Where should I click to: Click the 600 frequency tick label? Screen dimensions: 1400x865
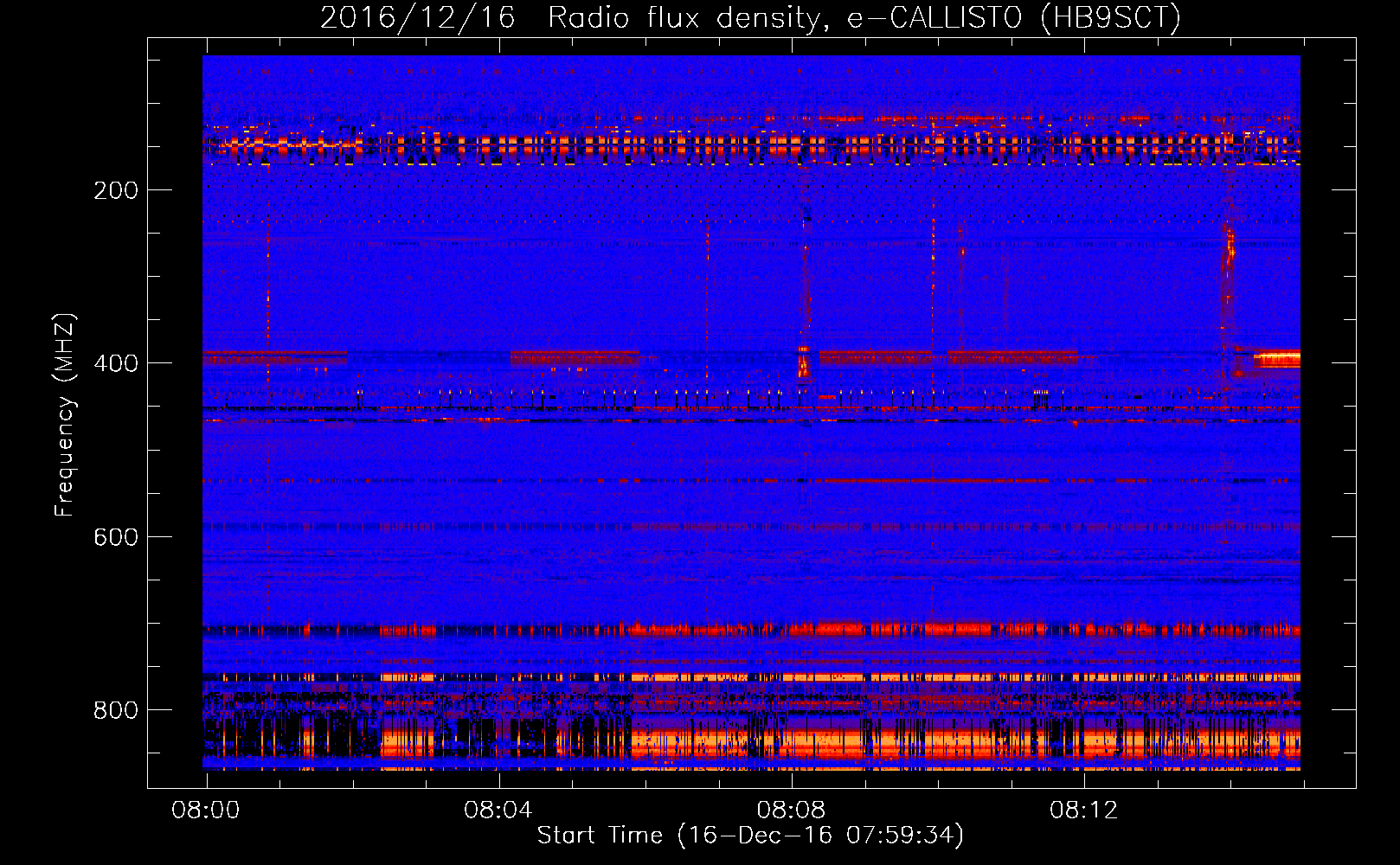click(x=116, y=537)
